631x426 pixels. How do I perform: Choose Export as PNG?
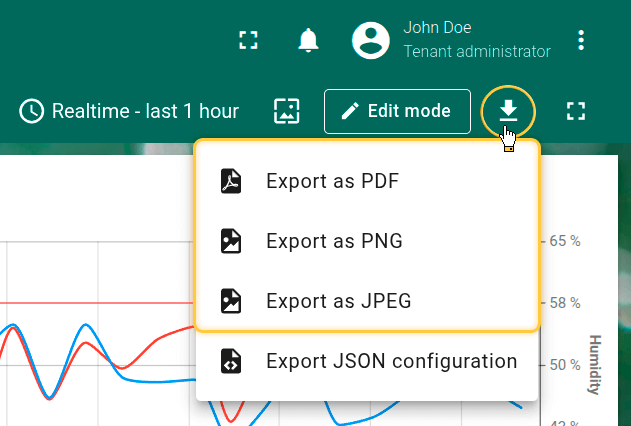pyautogui.click(x=334, y=241)
